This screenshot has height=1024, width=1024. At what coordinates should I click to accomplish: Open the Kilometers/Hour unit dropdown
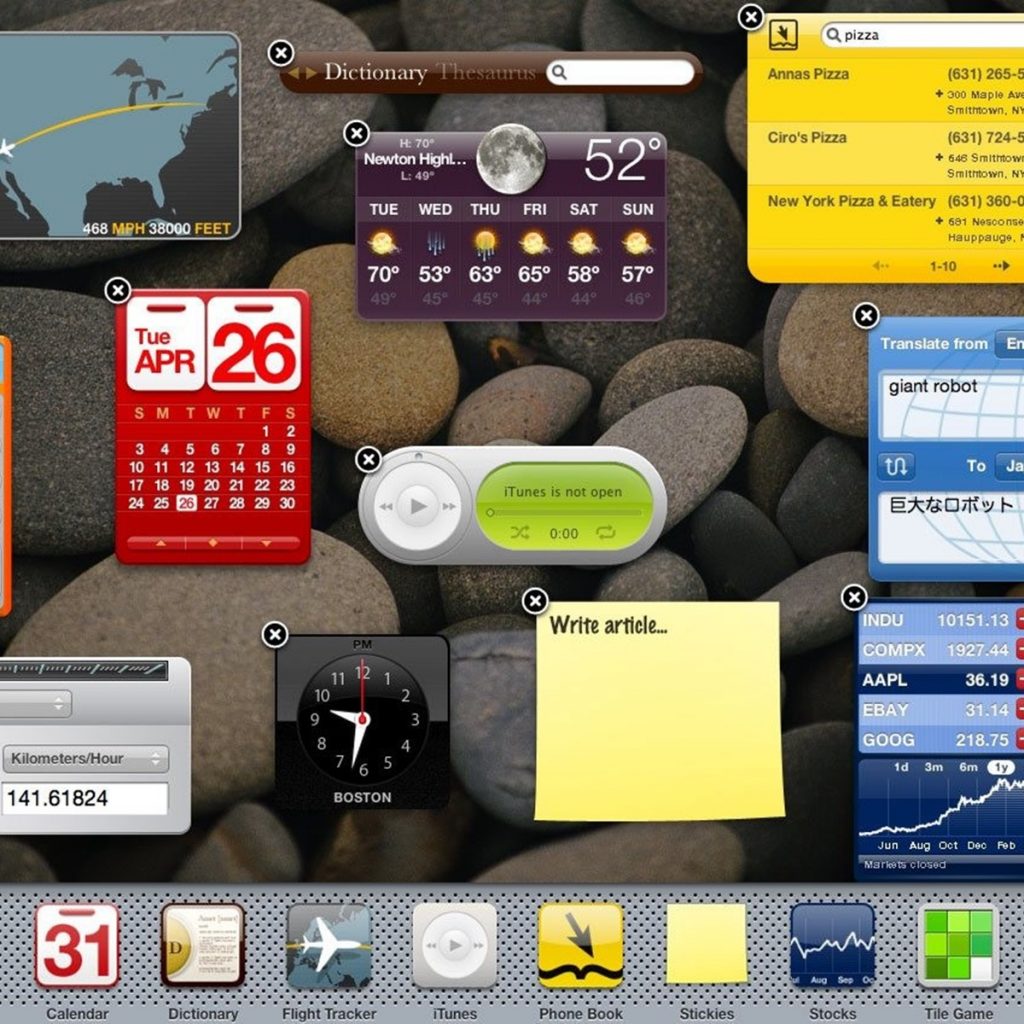(85, 759)
